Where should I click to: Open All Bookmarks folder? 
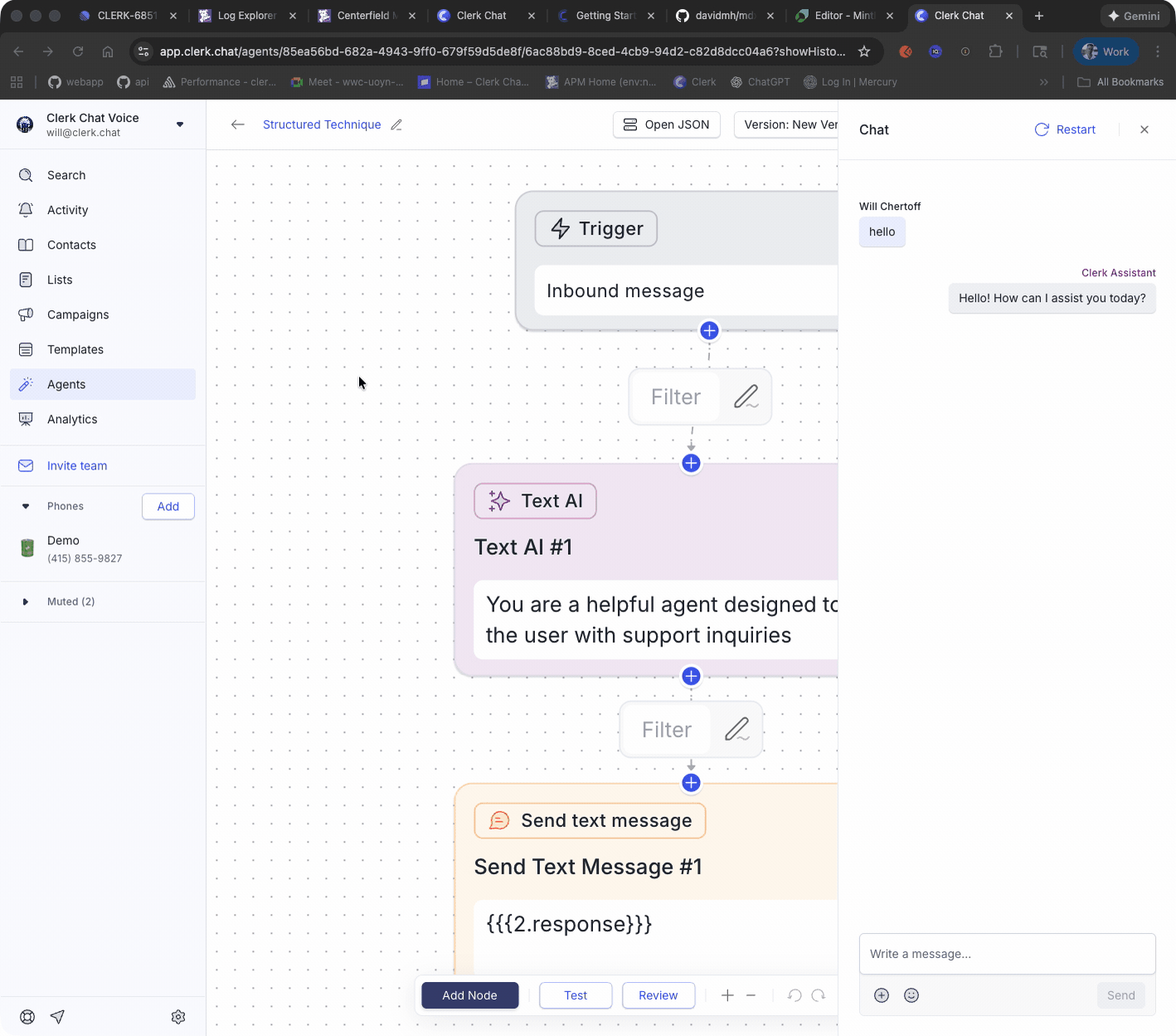tap(1120, 82)
